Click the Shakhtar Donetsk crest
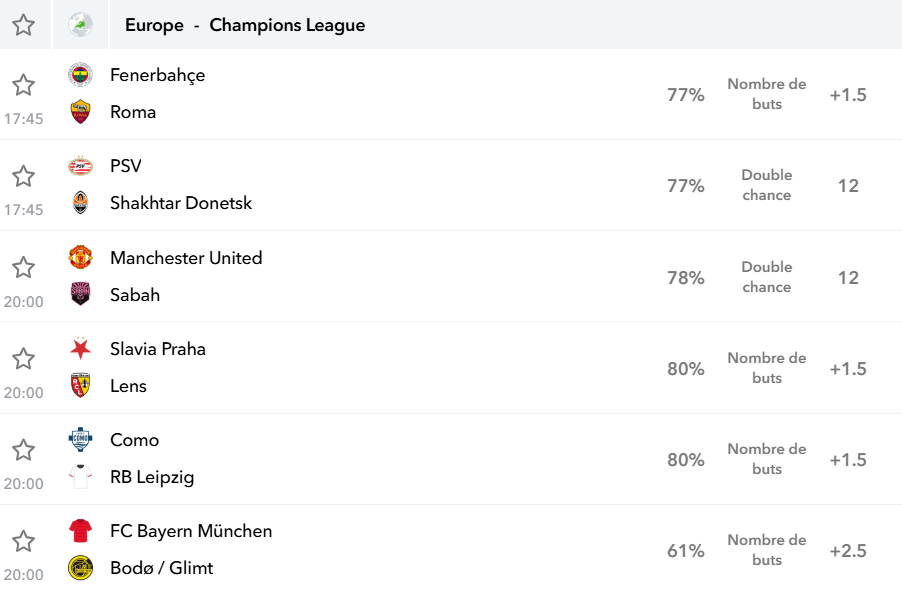The height and width of the screenshot is (596, 902). (x=81, y=203)
